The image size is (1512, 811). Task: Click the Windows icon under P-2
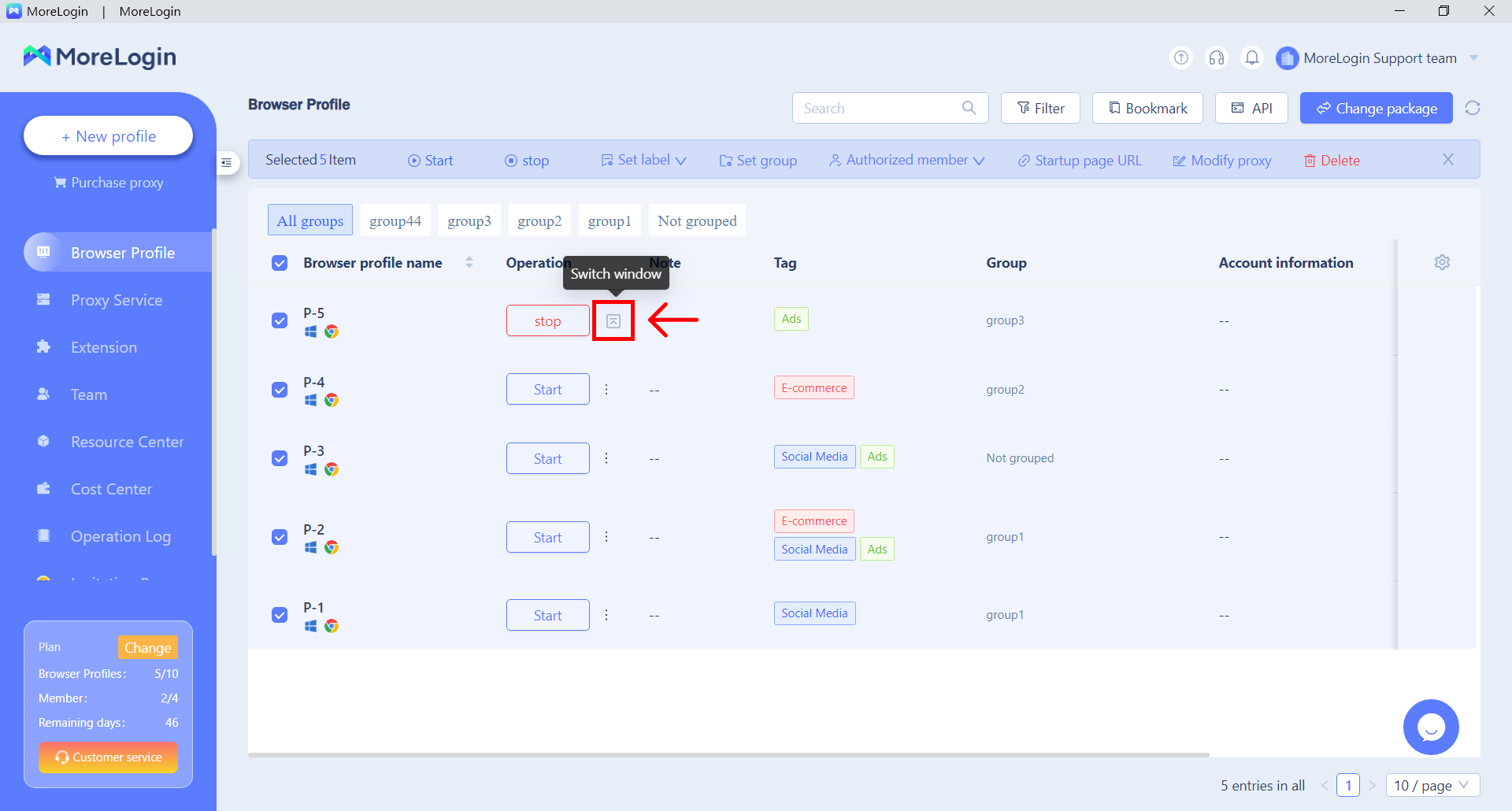(x=310, y=547)
